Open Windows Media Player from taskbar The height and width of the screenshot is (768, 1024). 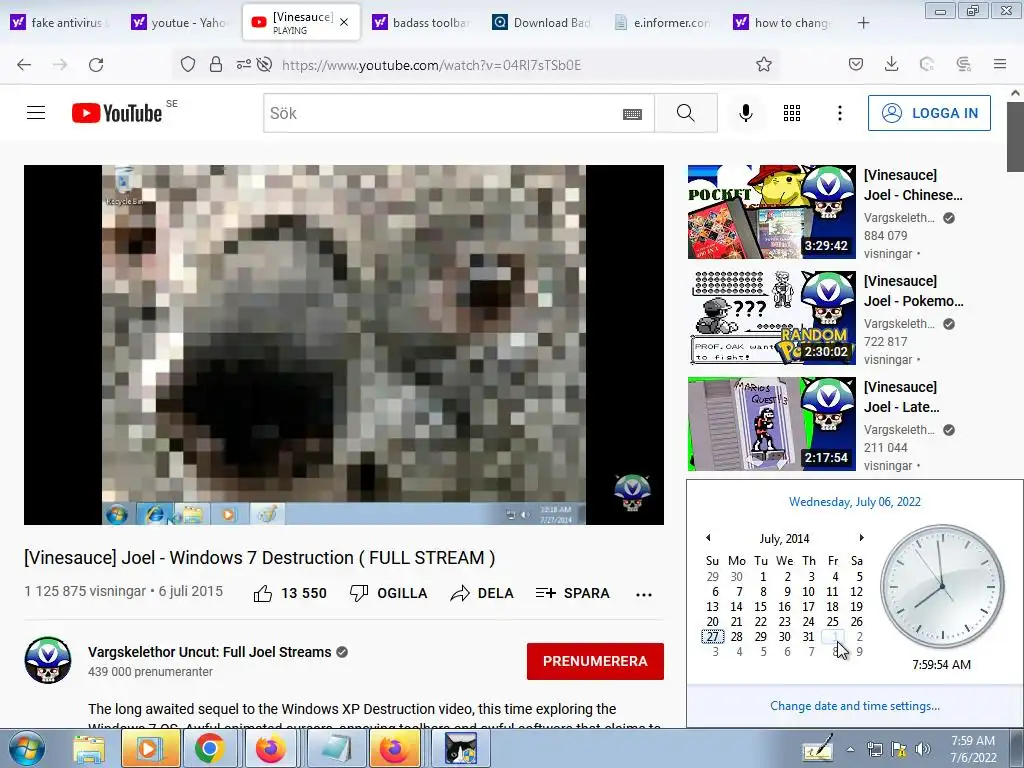click(x=150, y=749)
